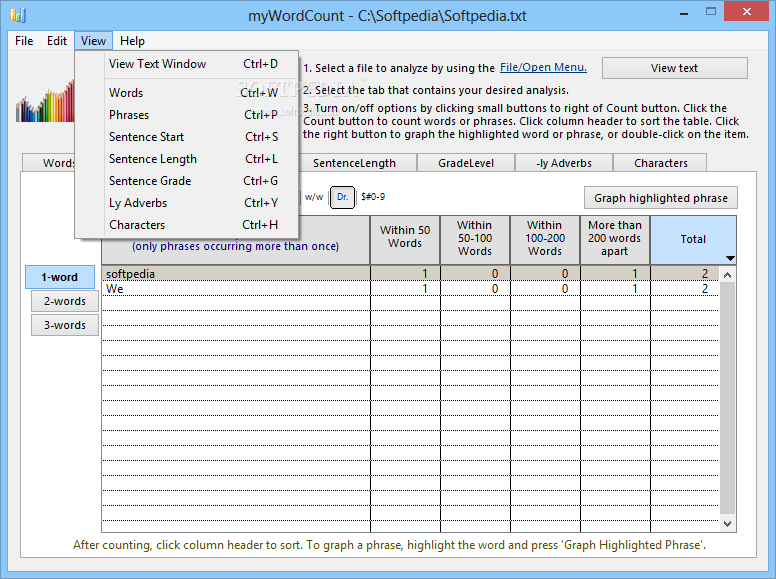Image resolution: width=776 pixels, height=579 pixels.
Task: Switch to the SentenceLength tab
Action: pyautogui.click(x=357, y=163)
